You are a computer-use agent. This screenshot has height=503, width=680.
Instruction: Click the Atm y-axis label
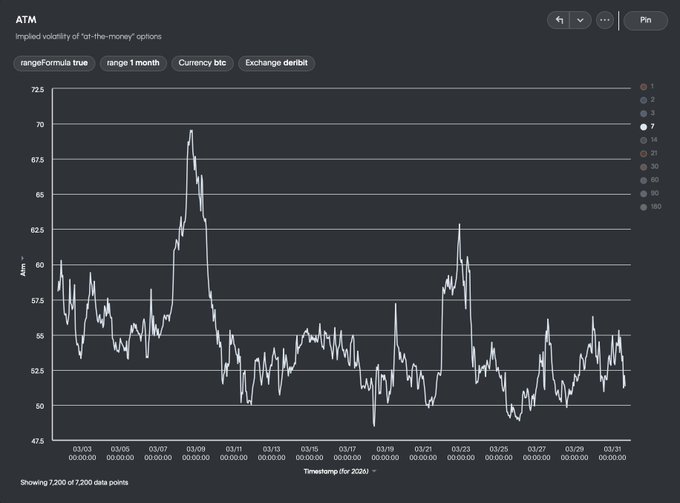coord(23,265)
